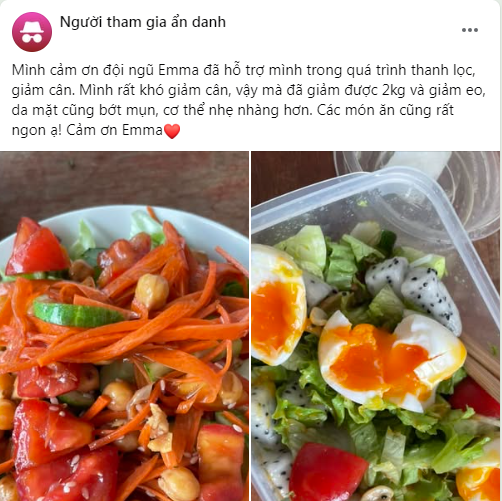This screenshot has width=502, height=501.
Task: Click the word 'Emma' in the first text line
Action: pos(178,70)
